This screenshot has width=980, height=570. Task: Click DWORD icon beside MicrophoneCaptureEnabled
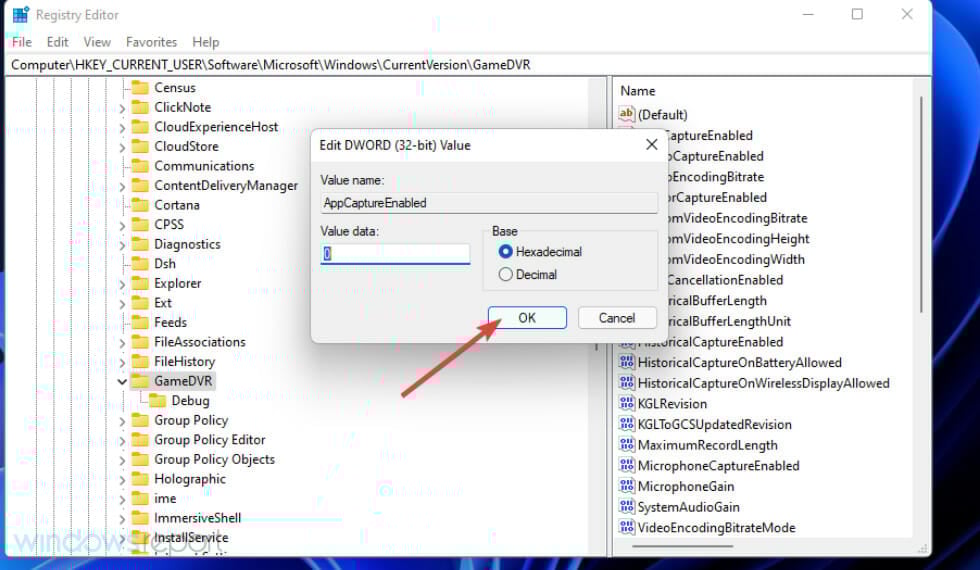pos(626,465)
